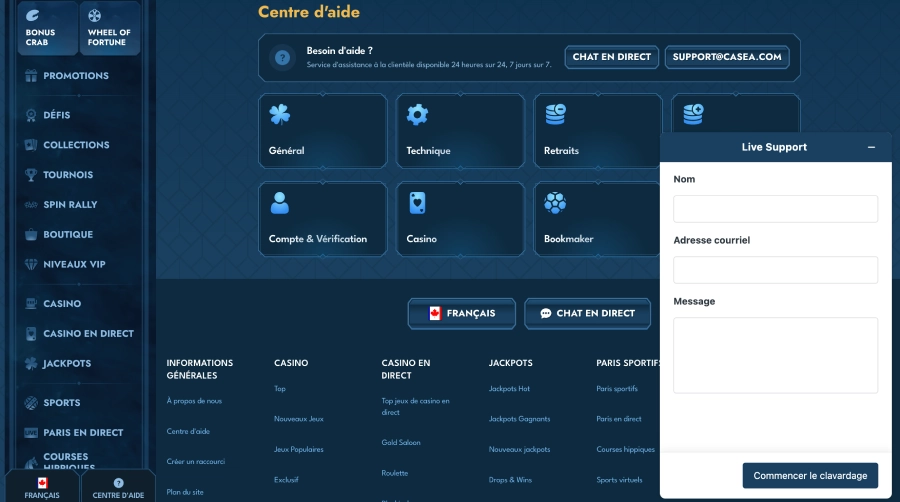Click the gear icon in Technique card
The image size is (900, 502).
[x=417, y=115]
